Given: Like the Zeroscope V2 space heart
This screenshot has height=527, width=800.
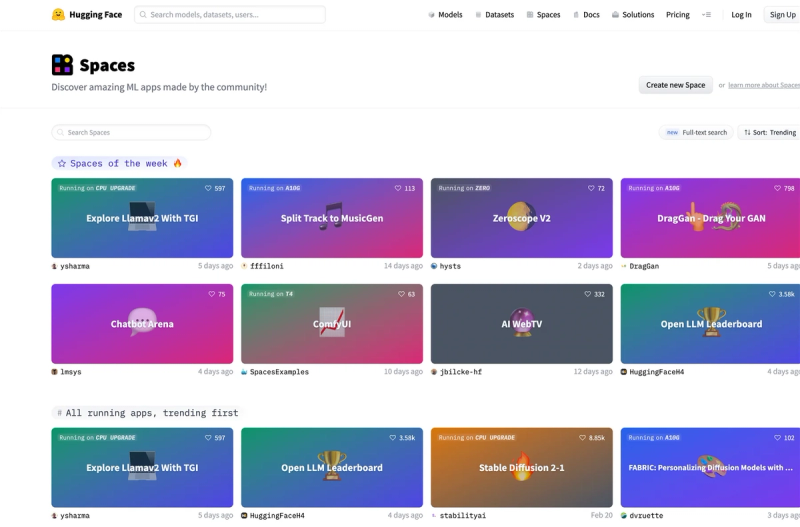Looking at the screenshot, I should (591, 188).
